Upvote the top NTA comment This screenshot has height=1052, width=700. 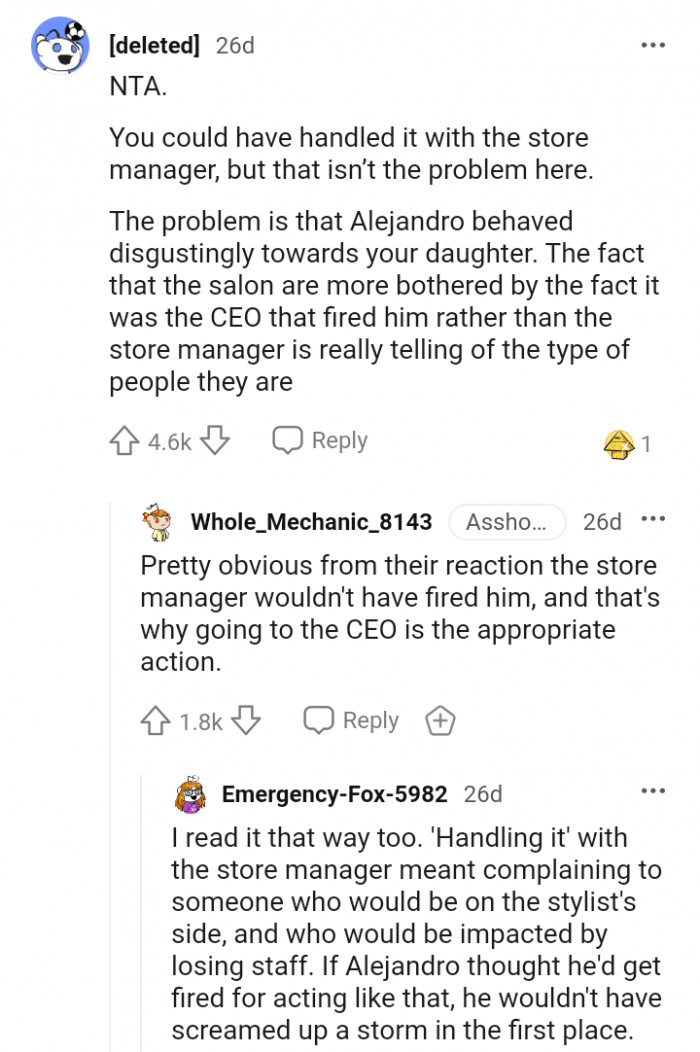point(126,442)
